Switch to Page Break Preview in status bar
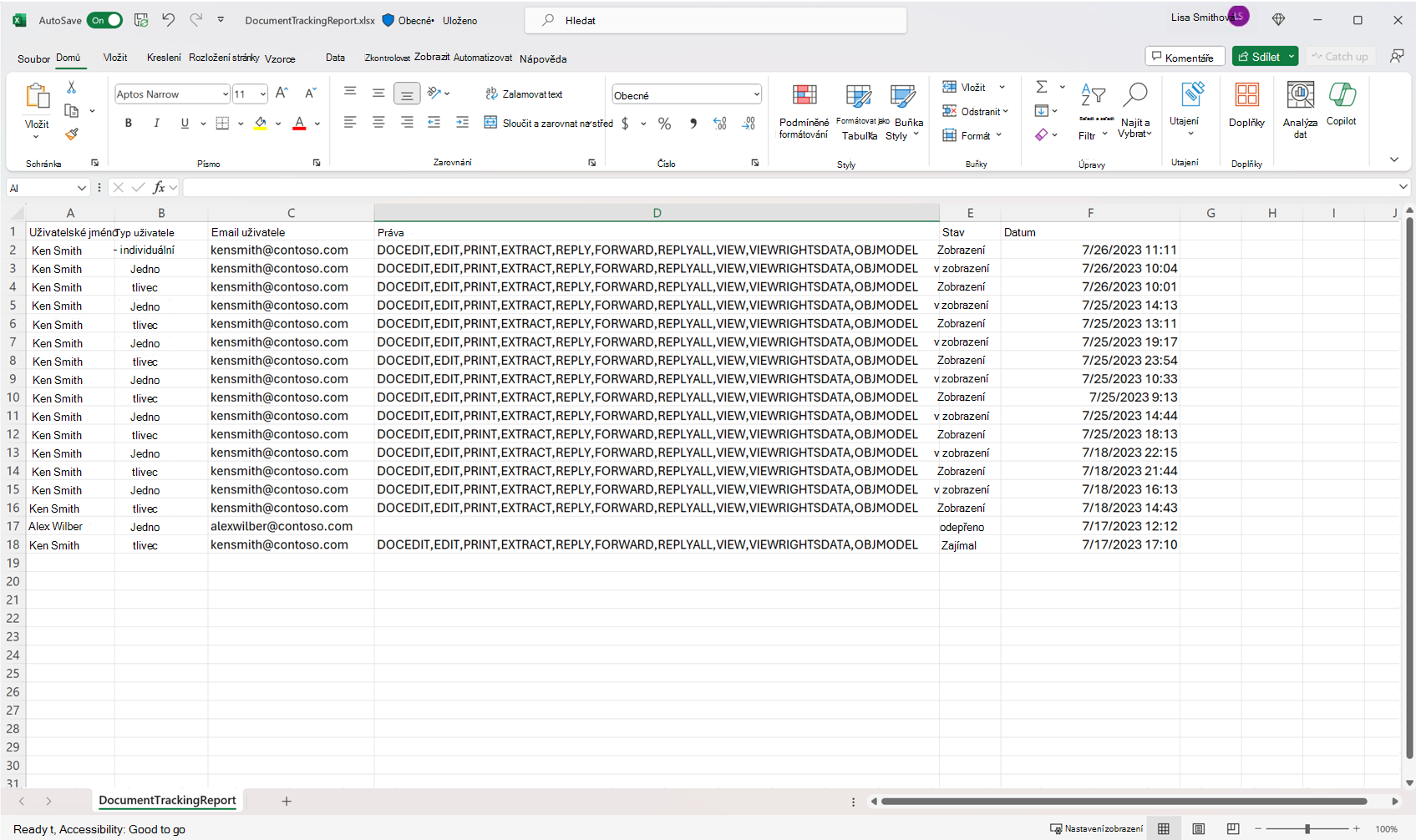This screenshot has height=840, width=1416. tap(1233, 829)
